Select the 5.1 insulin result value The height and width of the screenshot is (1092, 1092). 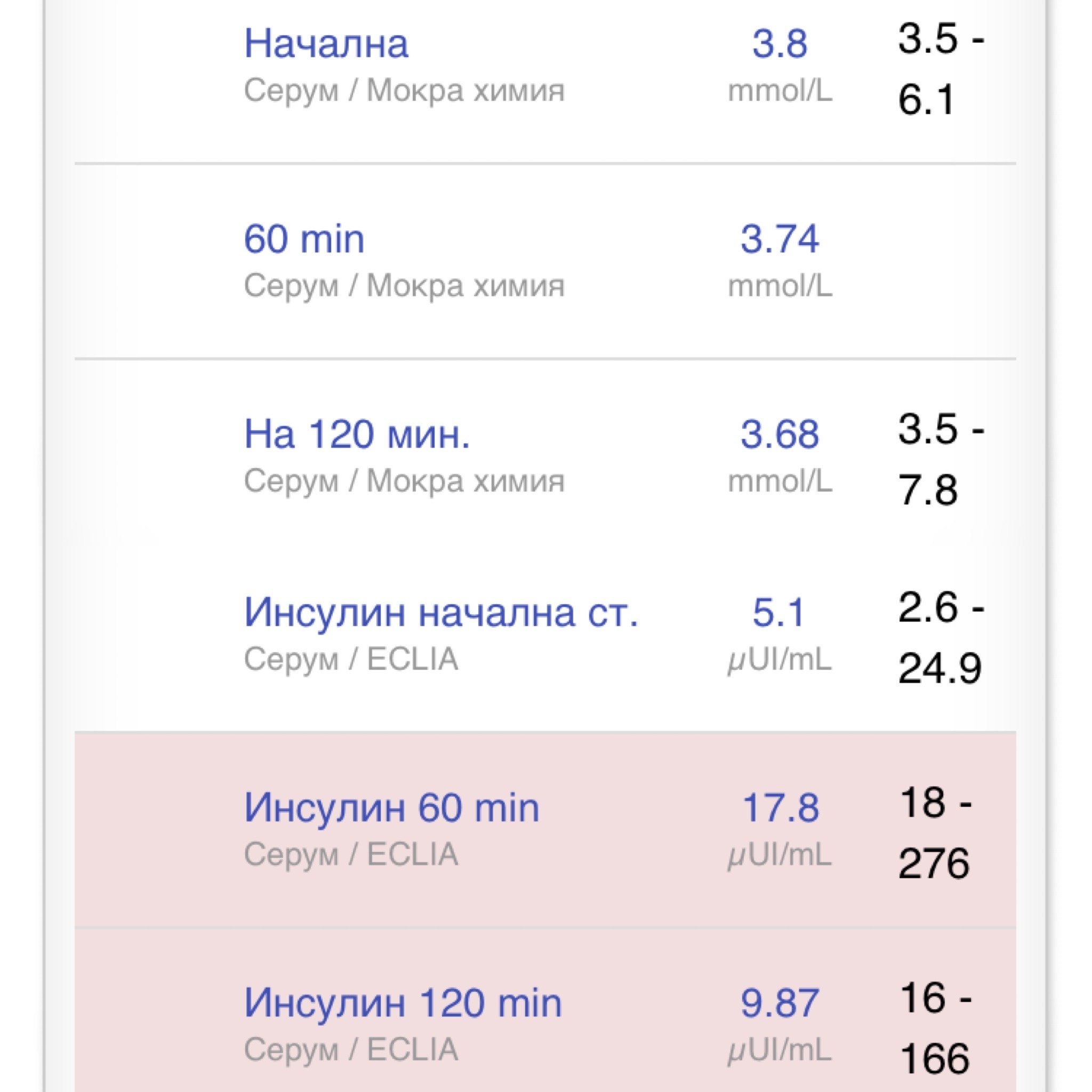pos(778,612)
